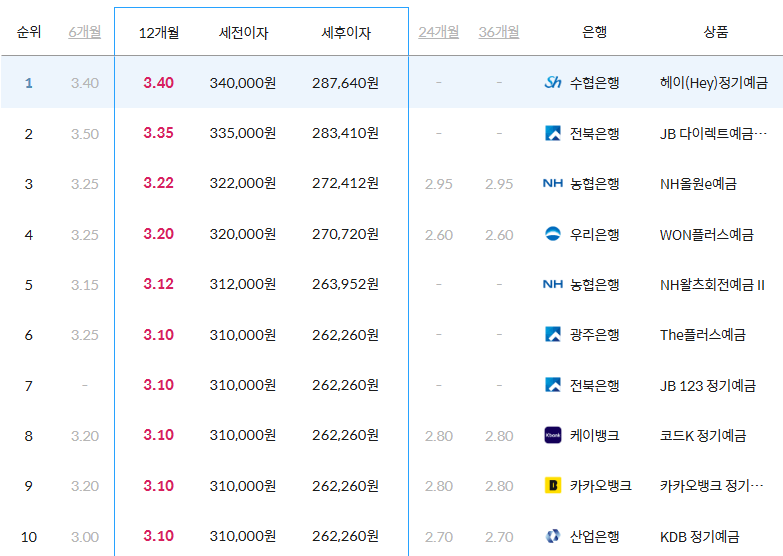The image size is (783, 556).
Task: Click the 카카오뱅크 bank name
Action: (x=601, y=486)
